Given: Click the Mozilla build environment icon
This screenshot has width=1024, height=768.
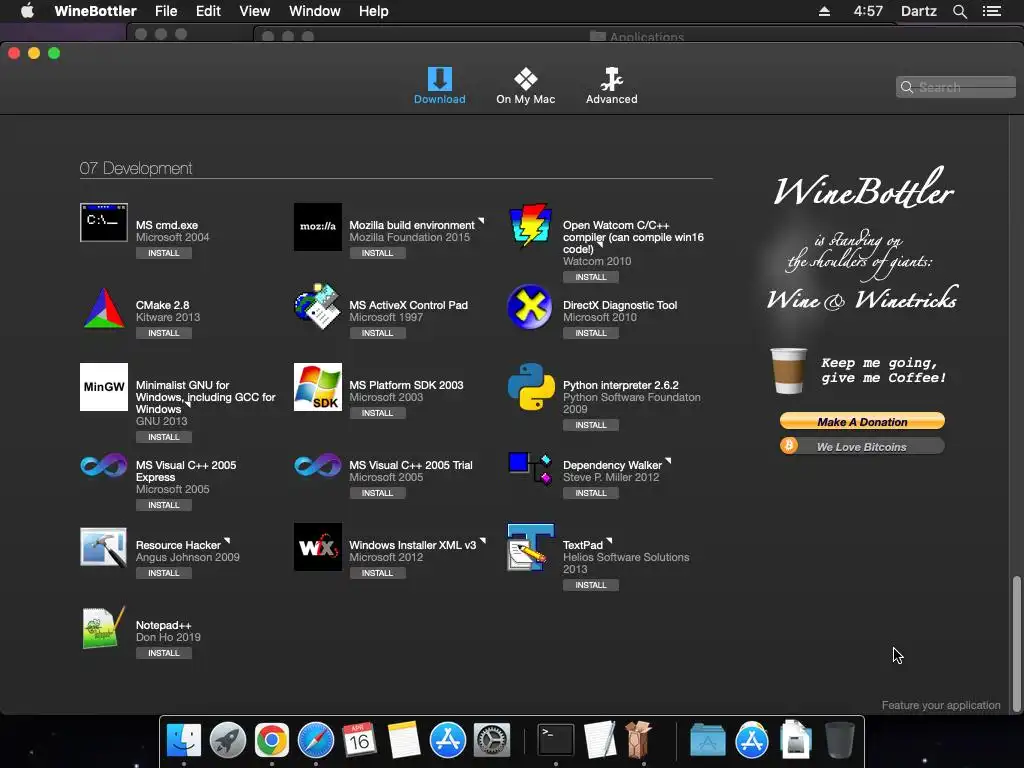Looking at the screenshot, I should click(317, 227).
